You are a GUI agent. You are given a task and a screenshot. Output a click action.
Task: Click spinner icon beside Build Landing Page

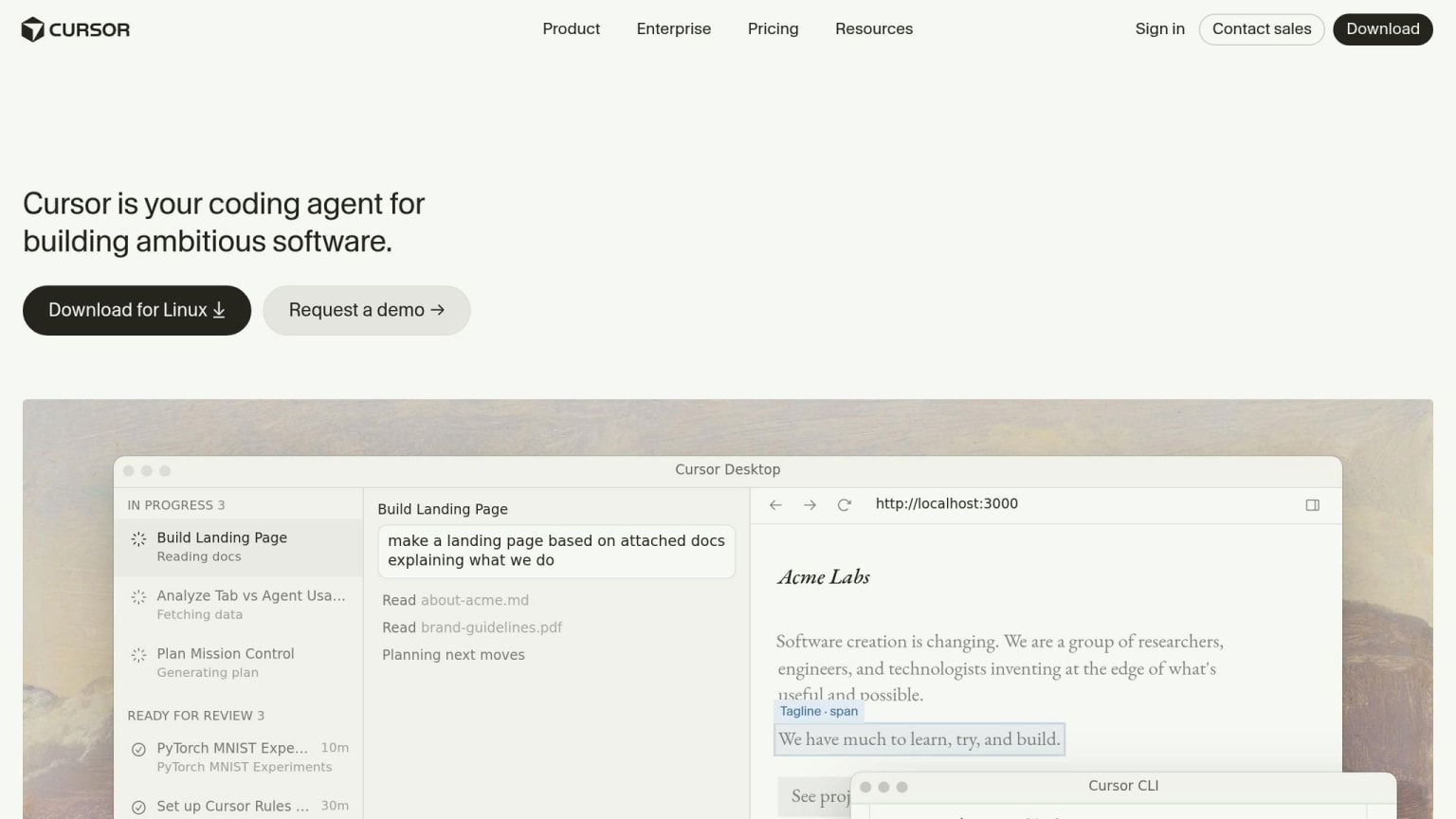(x=138, y=538)
